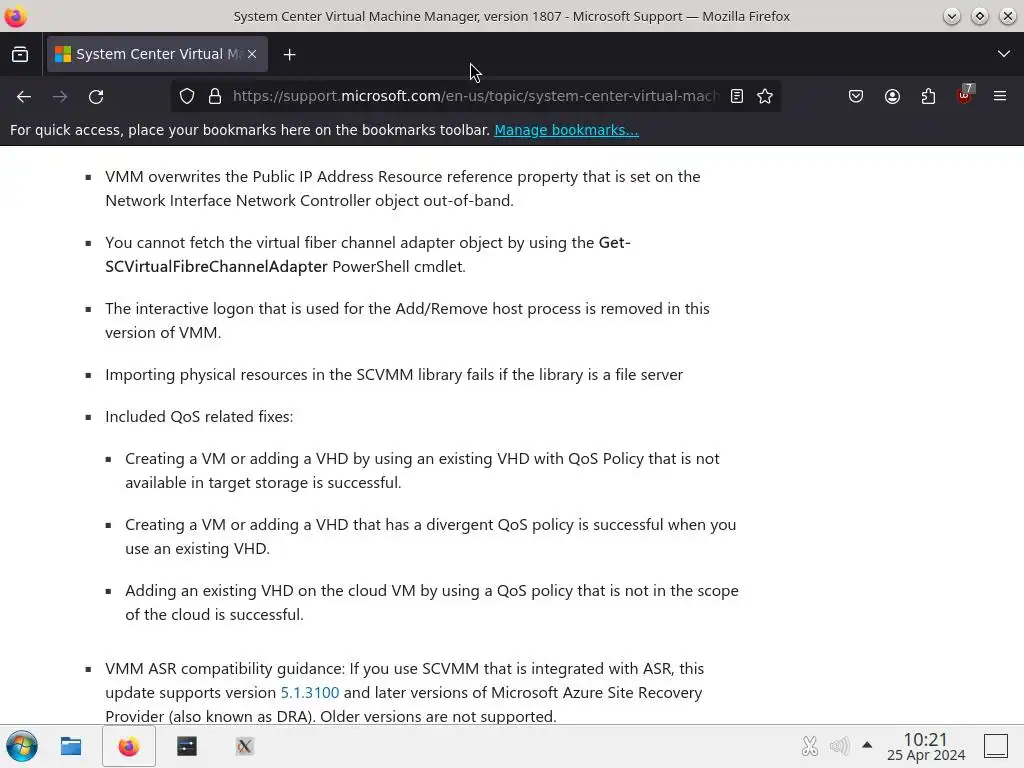Open the Extensions puzzle icon
This screenshot has height=768, width=1024.
(928, 97)
